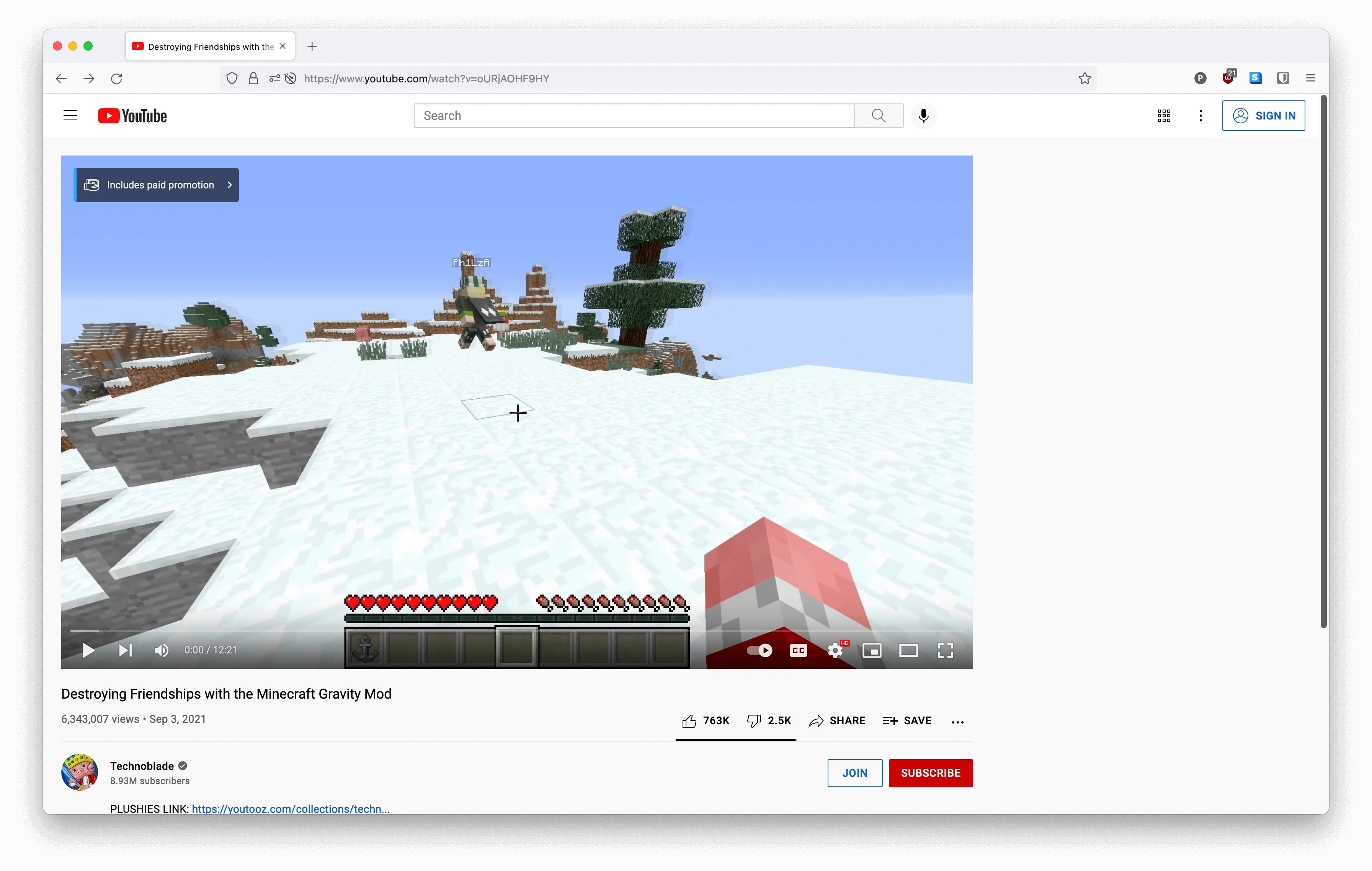Click the settings gear icon
The height and width of the screenshot is (871, 1372).
[x=835, y=650]
